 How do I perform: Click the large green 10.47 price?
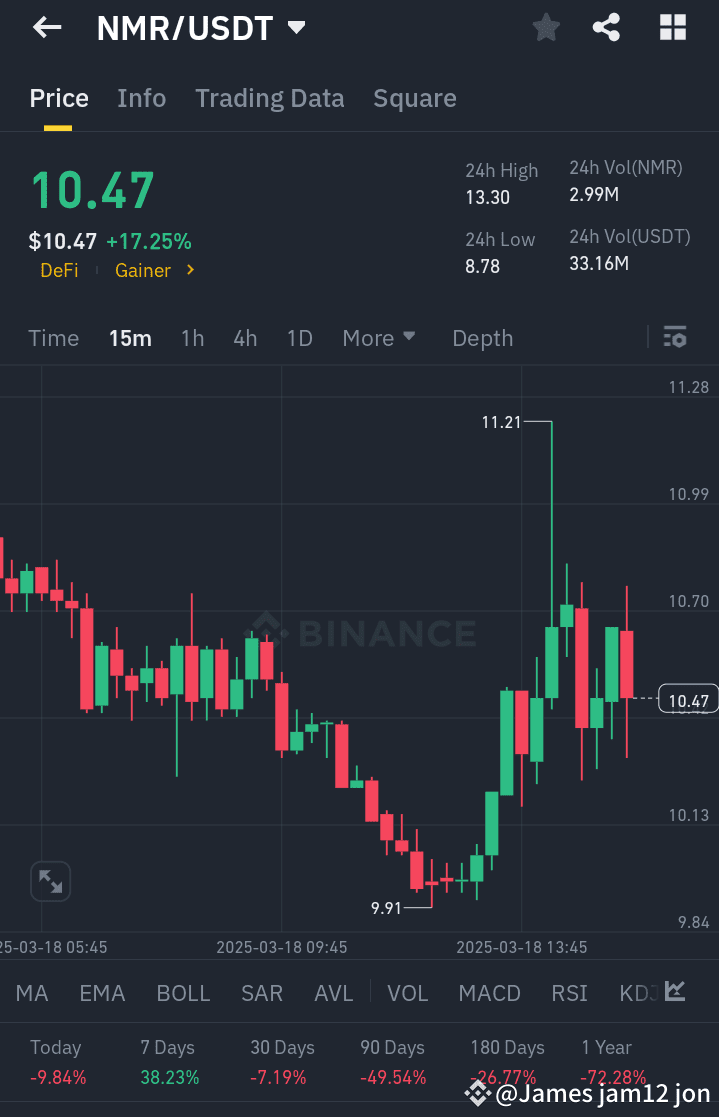coord(93,191)
